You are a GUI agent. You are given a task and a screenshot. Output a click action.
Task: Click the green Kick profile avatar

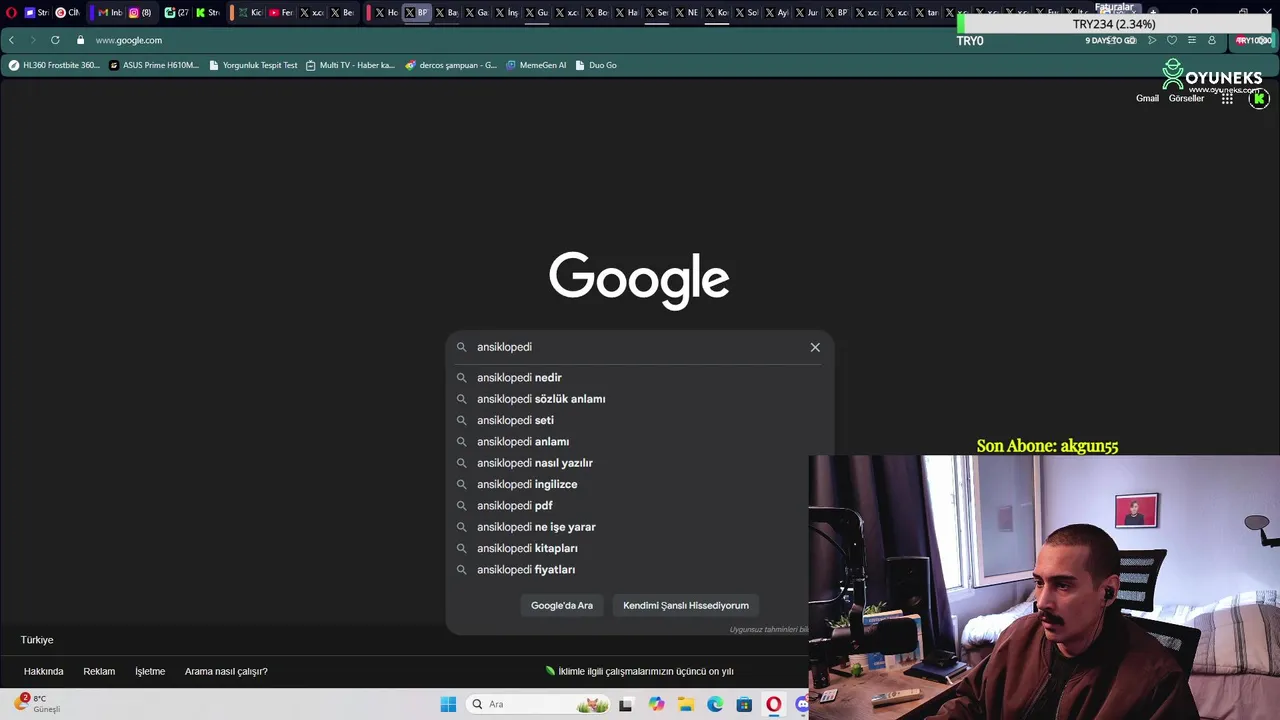pyautogui.click(x=1259, y=98)
